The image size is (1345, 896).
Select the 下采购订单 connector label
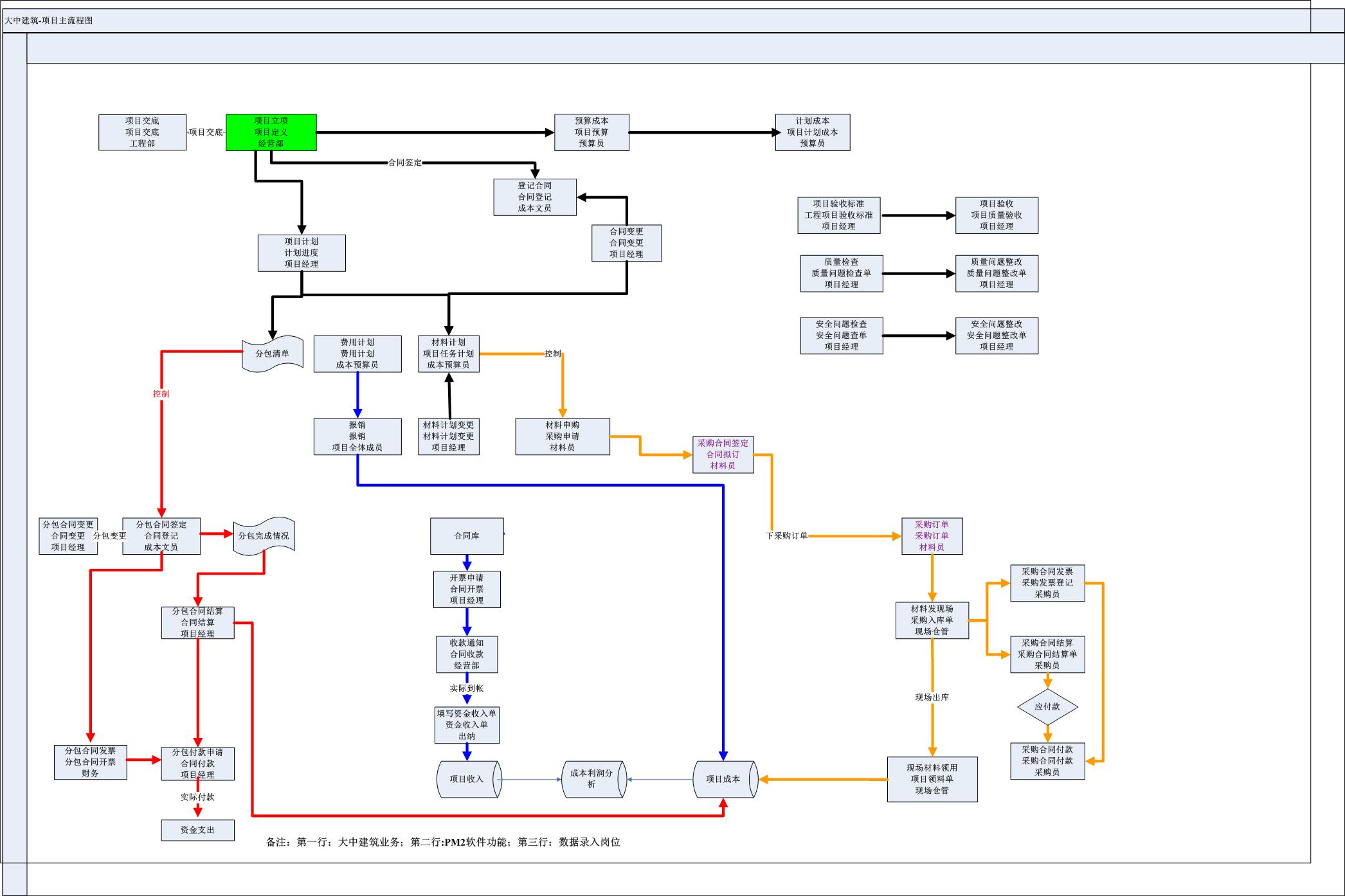pyautogui.click(x=786, y=536)
